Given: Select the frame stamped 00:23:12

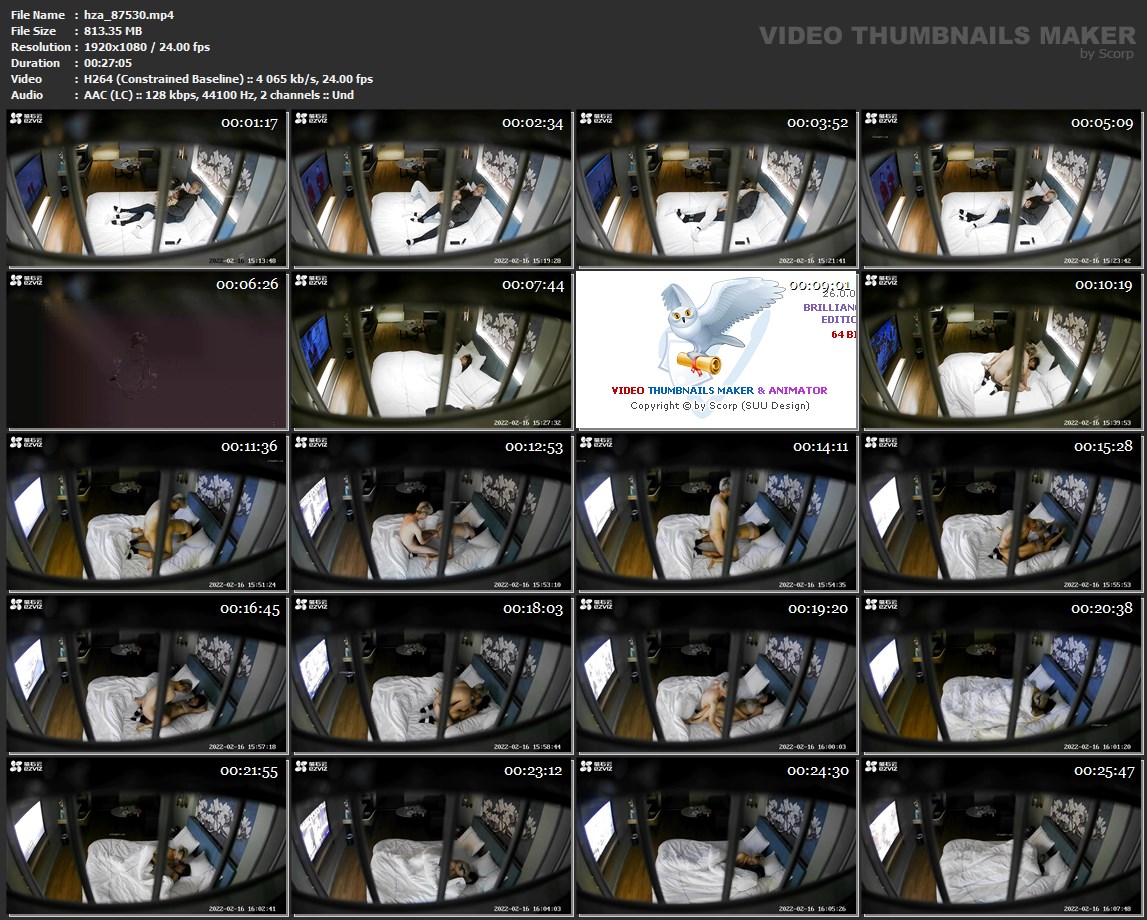Looking at the screenshot, I should pos(432,838).
